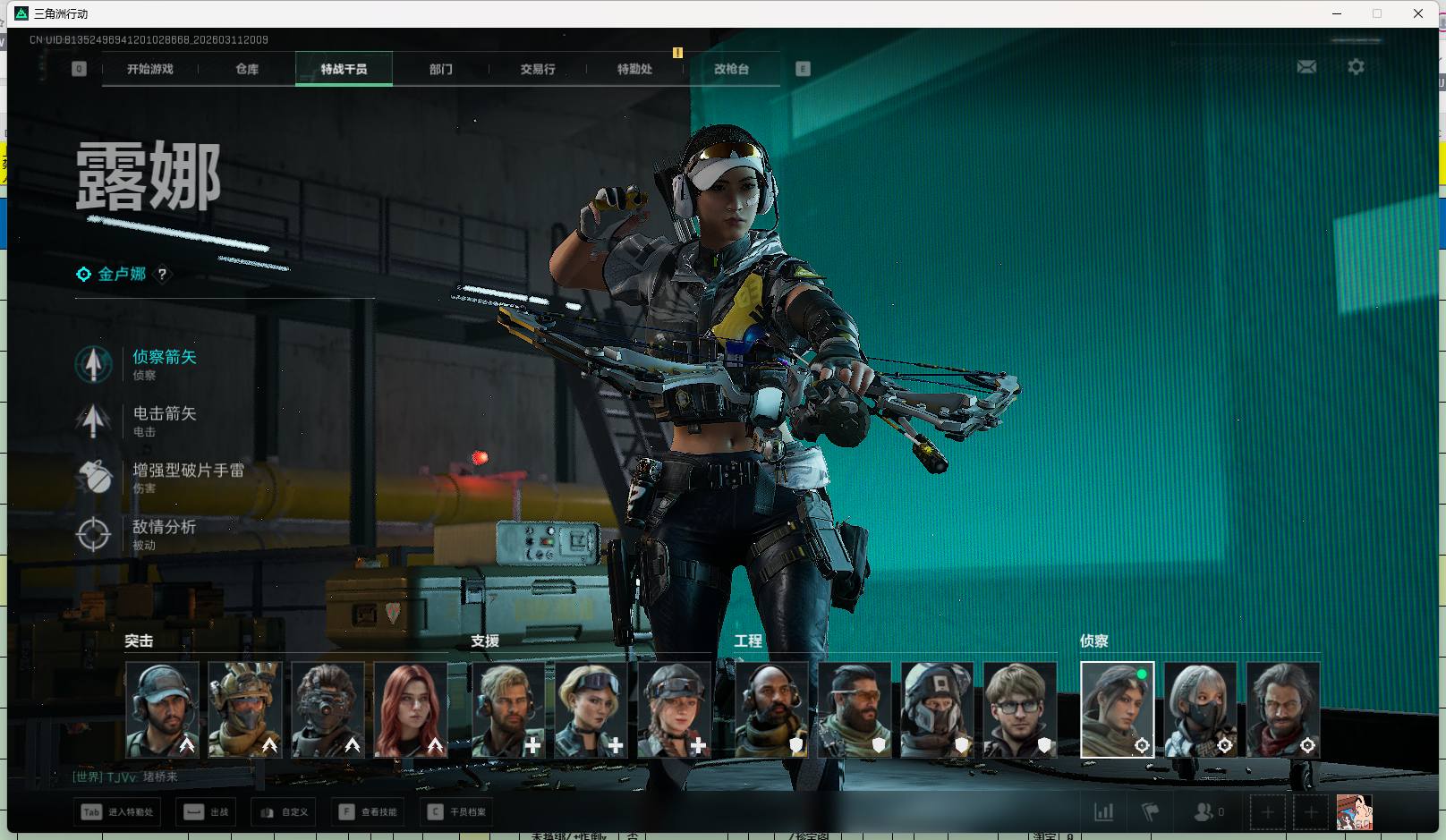Viewport: 1446px width, 840px height.
Task: Select the red-haired assault operator
Action: click(x=411, y=709)
